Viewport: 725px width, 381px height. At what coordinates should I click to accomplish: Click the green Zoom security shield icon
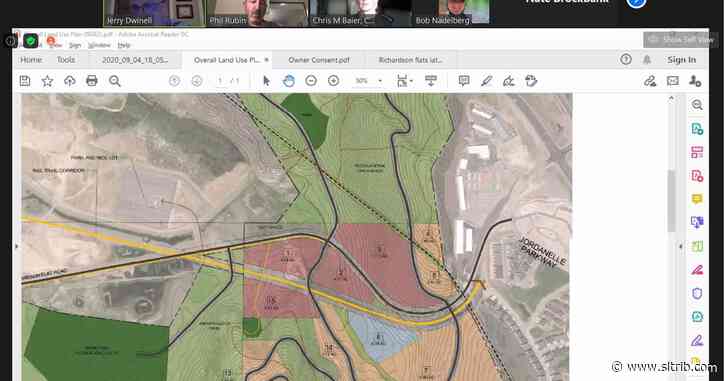pyautogui.click(x=31, y=41)
